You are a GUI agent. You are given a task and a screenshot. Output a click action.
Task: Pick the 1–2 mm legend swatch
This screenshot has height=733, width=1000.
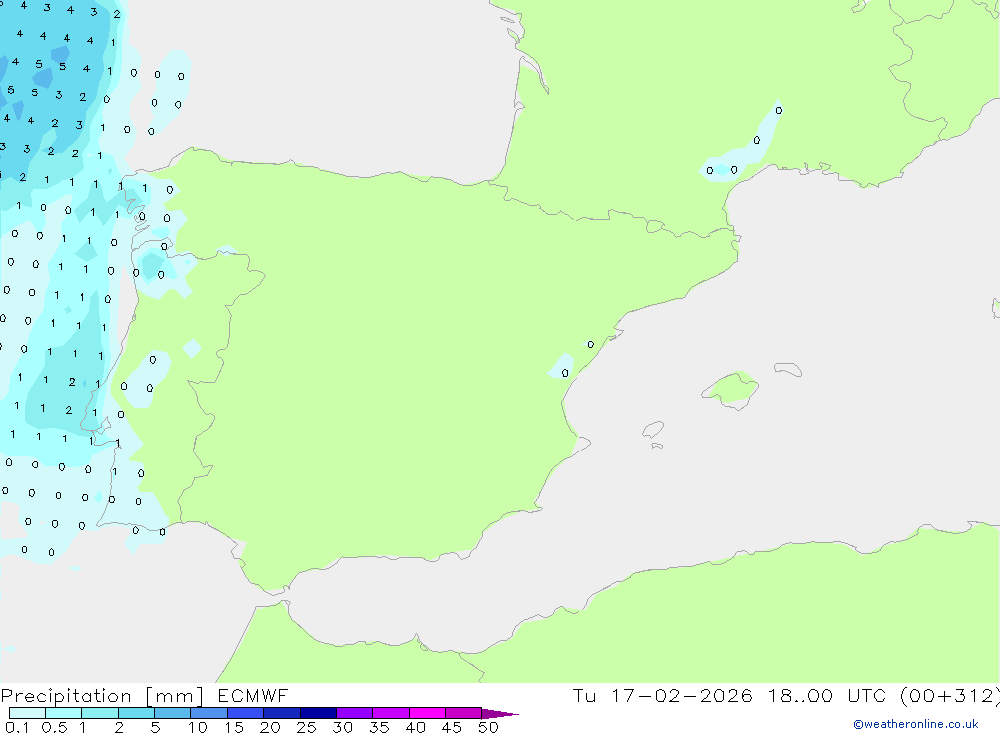coord(100,713)
